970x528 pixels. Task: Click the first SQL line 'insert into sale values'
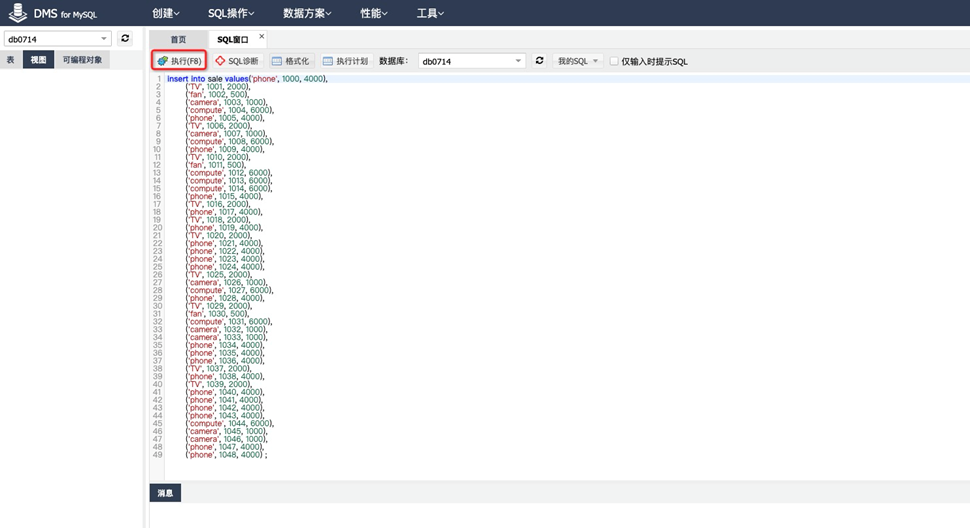(x=247, y=79)
